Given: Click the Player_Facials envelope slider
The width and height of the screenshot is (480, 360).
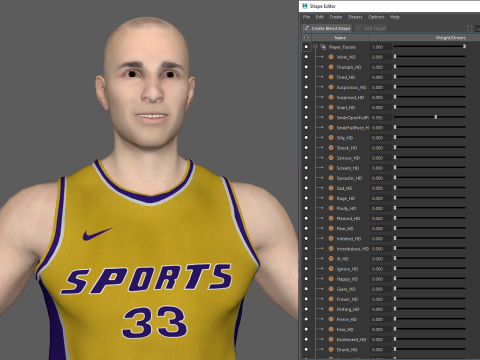Looking at the screenshot, I should pyautogui.click(x=429, y=46).
